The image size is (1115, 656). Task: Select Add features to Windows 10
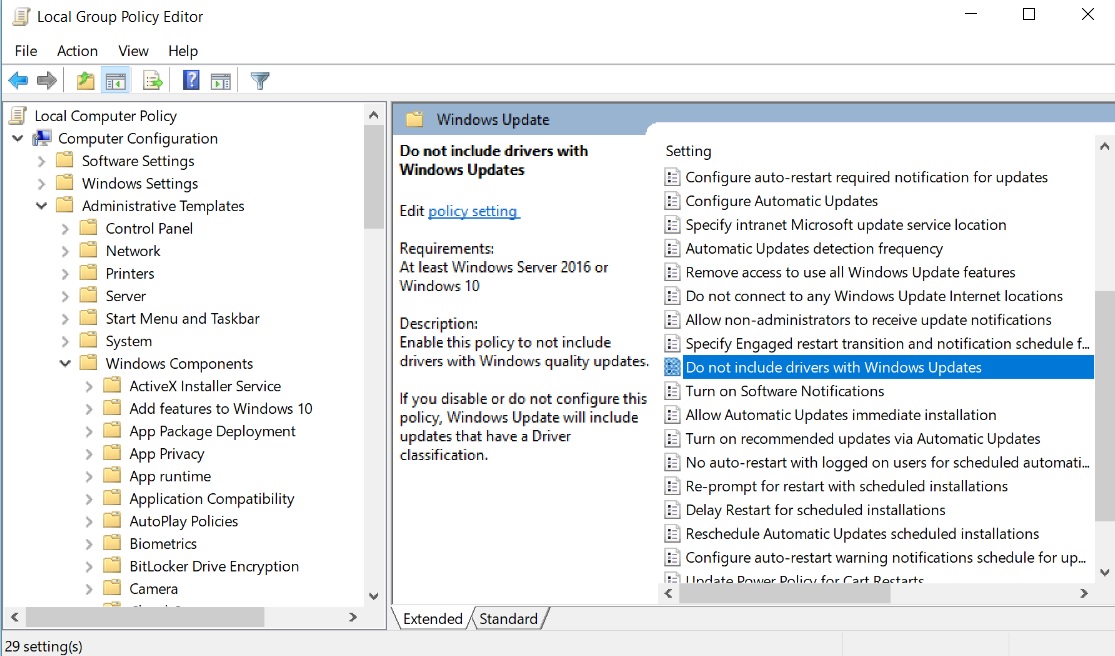coord(220,409)
